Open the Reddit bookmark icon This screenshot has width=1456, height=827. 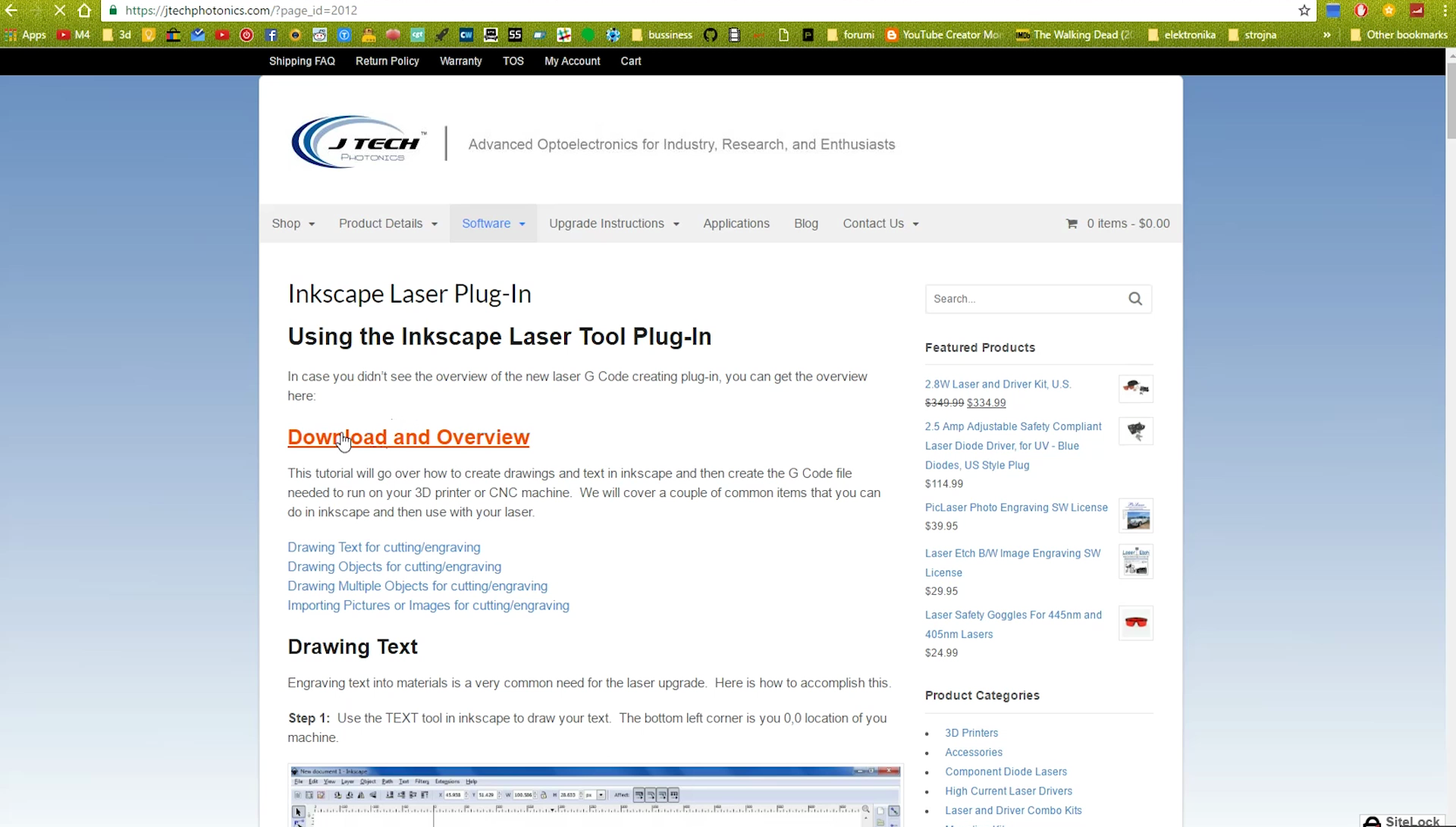click(319, 35)
